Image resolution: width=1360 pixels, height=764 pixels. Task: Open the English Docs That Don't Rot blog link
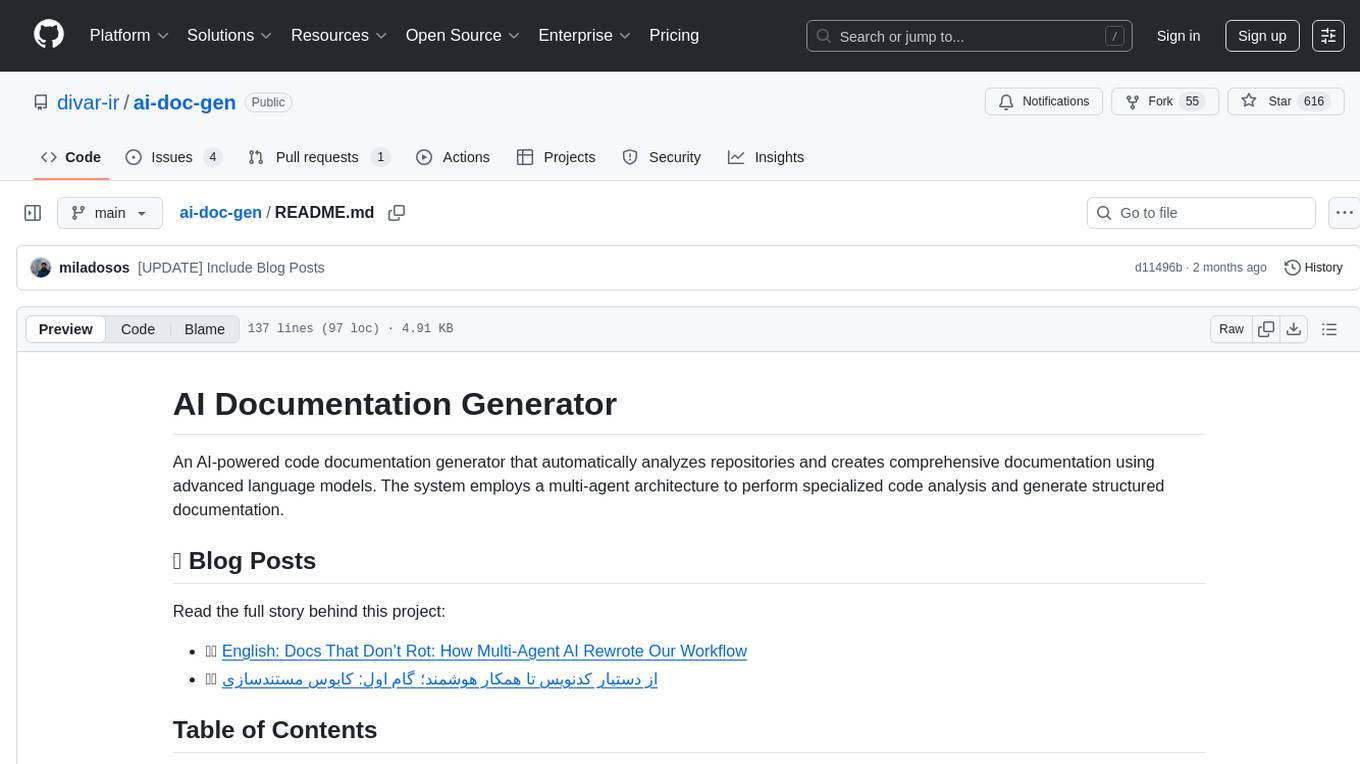(x=484, y=651)
